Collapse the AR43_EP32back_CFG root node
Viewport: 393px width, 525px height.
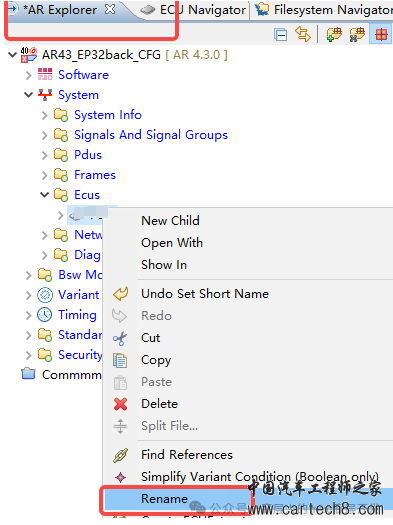(12, 55)
